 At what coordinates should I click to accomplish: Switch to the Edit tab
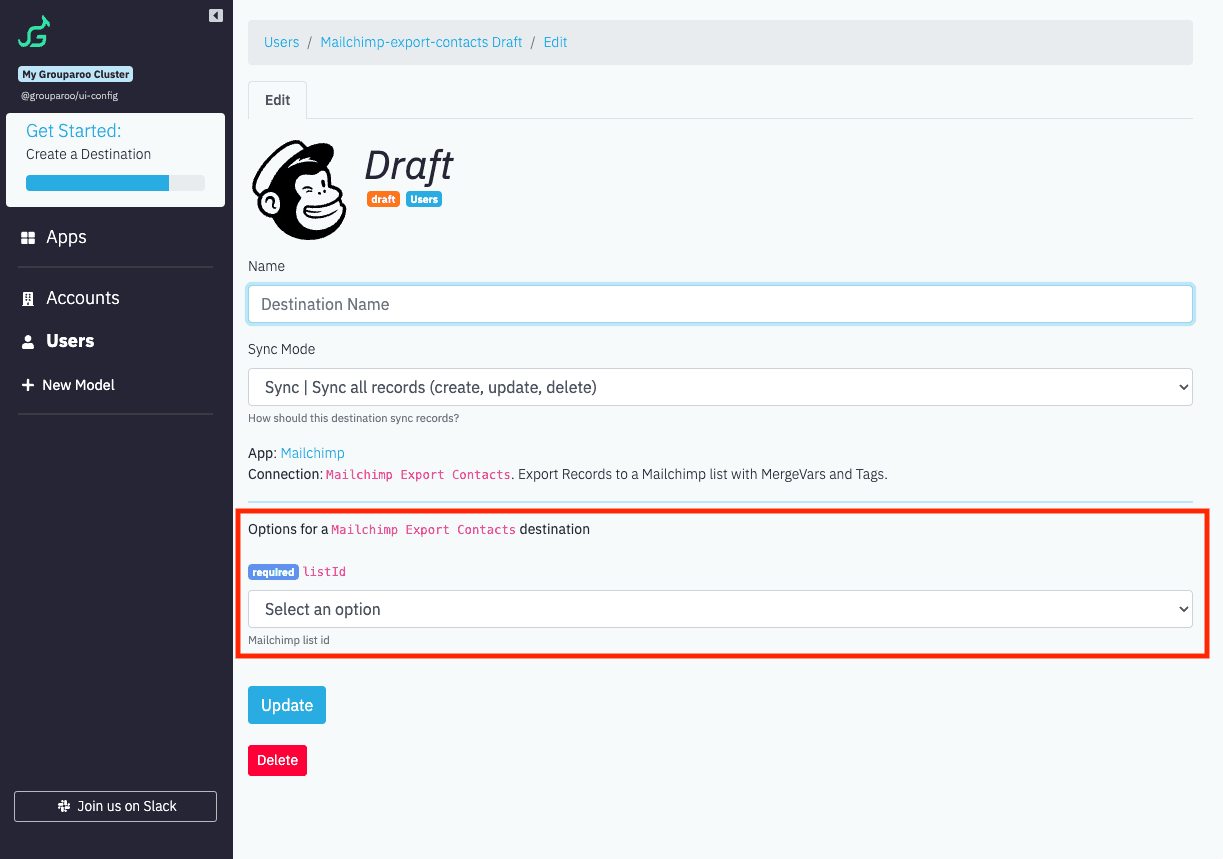click(x=278, y=100)
